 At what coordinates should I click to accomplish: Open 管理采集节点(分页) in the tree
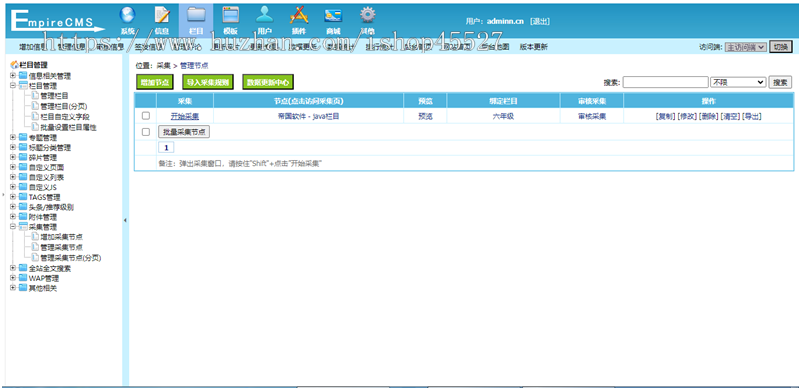click(x=70, y=258)
